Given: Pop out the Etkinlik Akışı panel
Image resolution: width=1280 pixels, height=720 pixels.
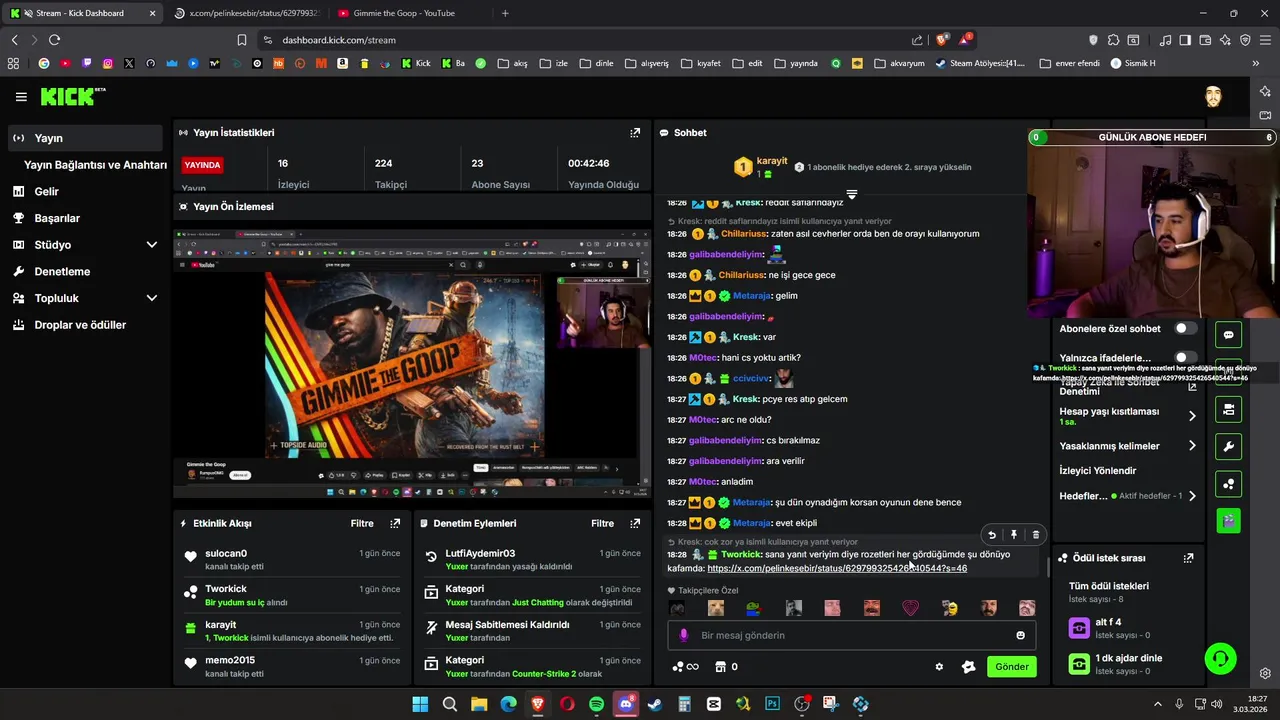Looking at the screenshot, I should coord(395,523).
